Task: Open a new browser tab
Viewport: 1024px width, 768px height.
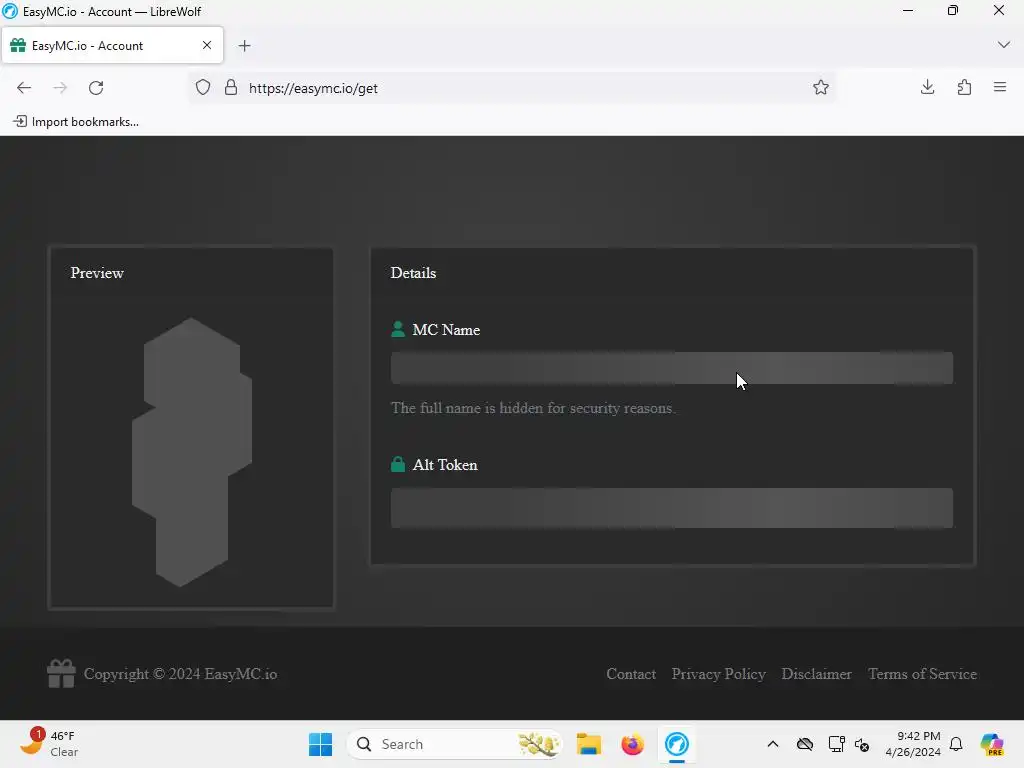Action: 244,46
